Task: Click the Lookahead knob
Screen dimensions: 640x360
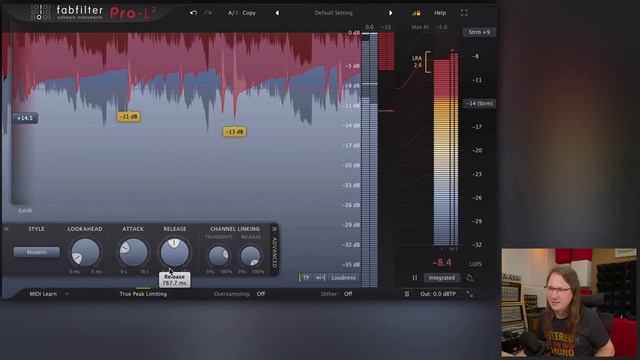Action: [x=85, y=252]
